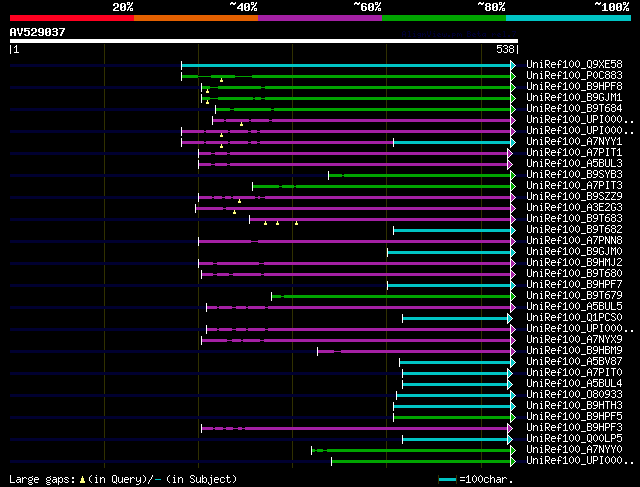This screenshot has width=640, height=487.
Task: Click the purple alignment bar of B9HBM9
Action: pyautogui.click(x=414, y=351)
